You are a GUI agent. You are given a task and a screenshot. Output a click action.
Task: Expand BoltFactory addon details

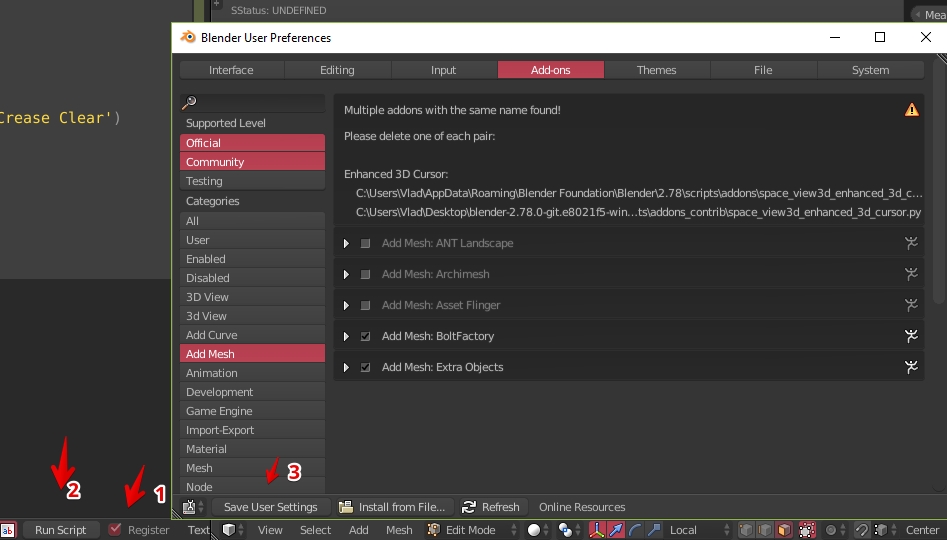point(346,336)
